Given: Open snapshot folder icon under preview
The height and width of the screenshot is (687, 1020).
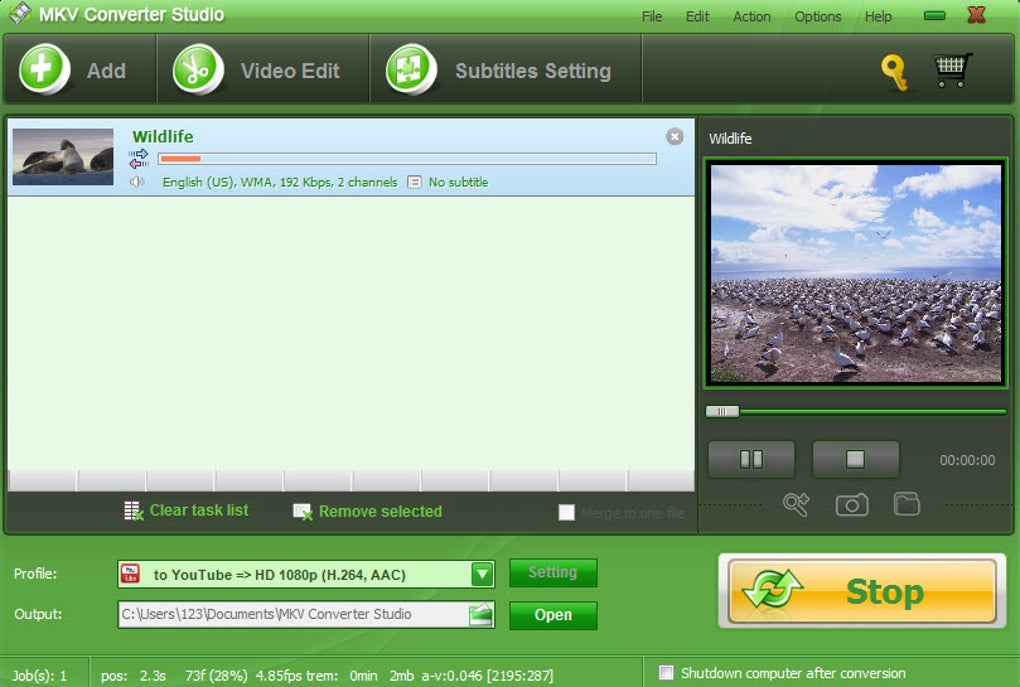Looking at the screenshot, I should (906, 504).
